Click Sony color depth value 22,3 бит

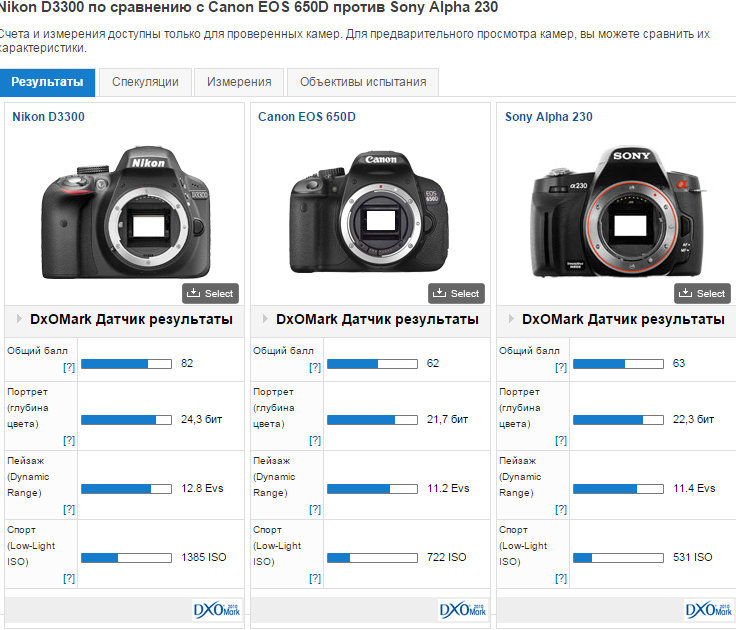point(693,419)
